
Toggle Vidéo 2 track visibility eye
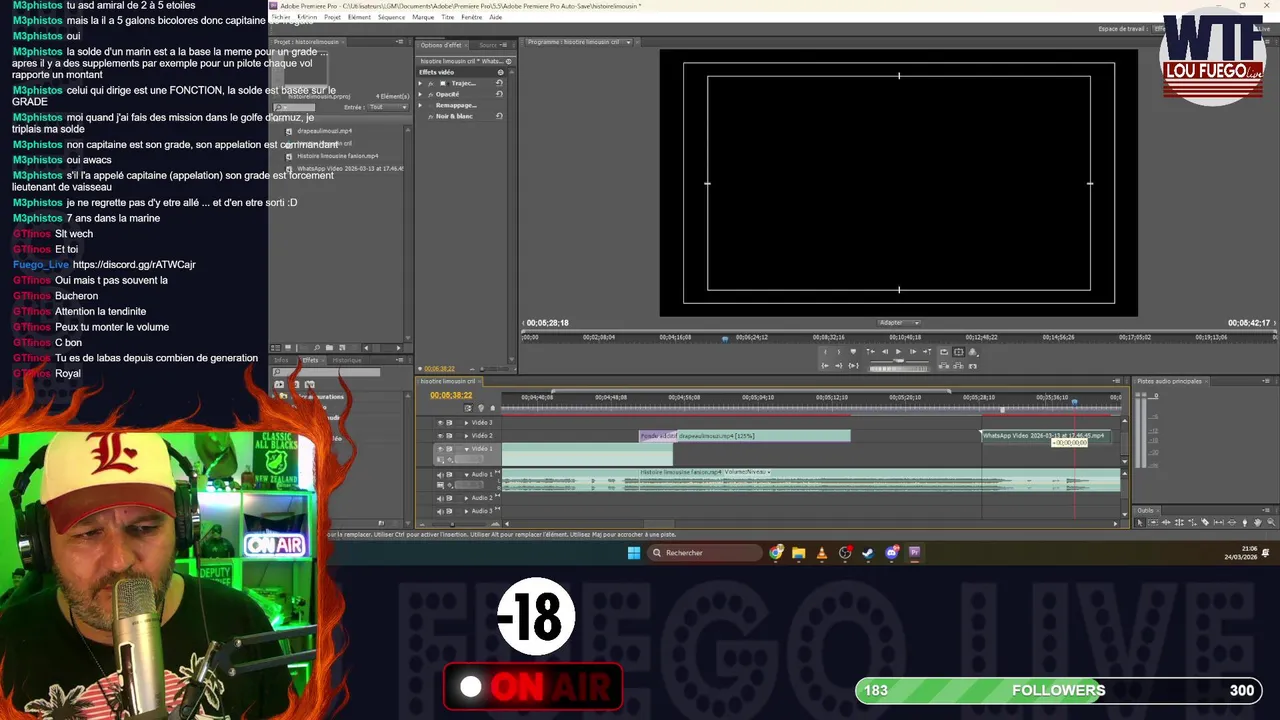tap(440, 436)
